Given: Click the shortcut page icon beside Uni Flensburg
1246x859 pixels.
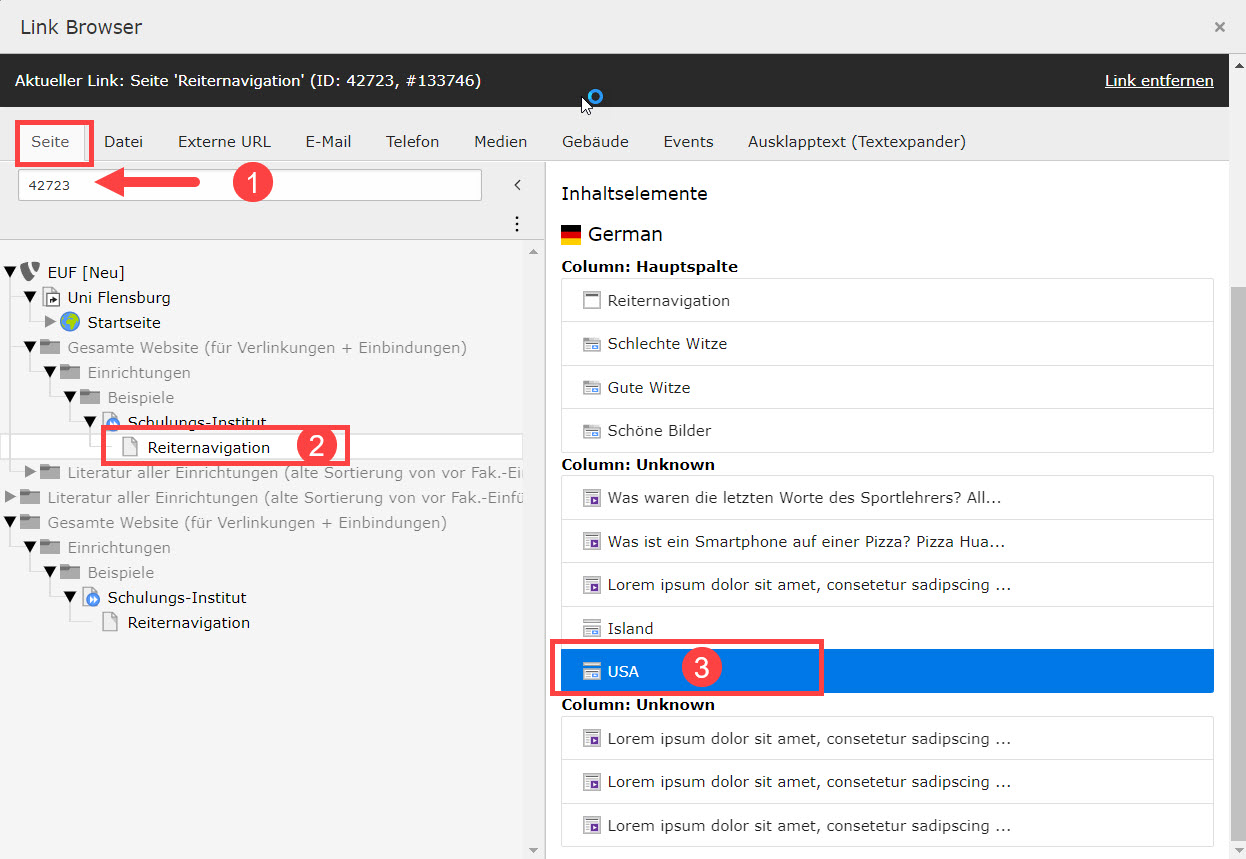Looking at the screenshot, I should click(x=51, y=297).
